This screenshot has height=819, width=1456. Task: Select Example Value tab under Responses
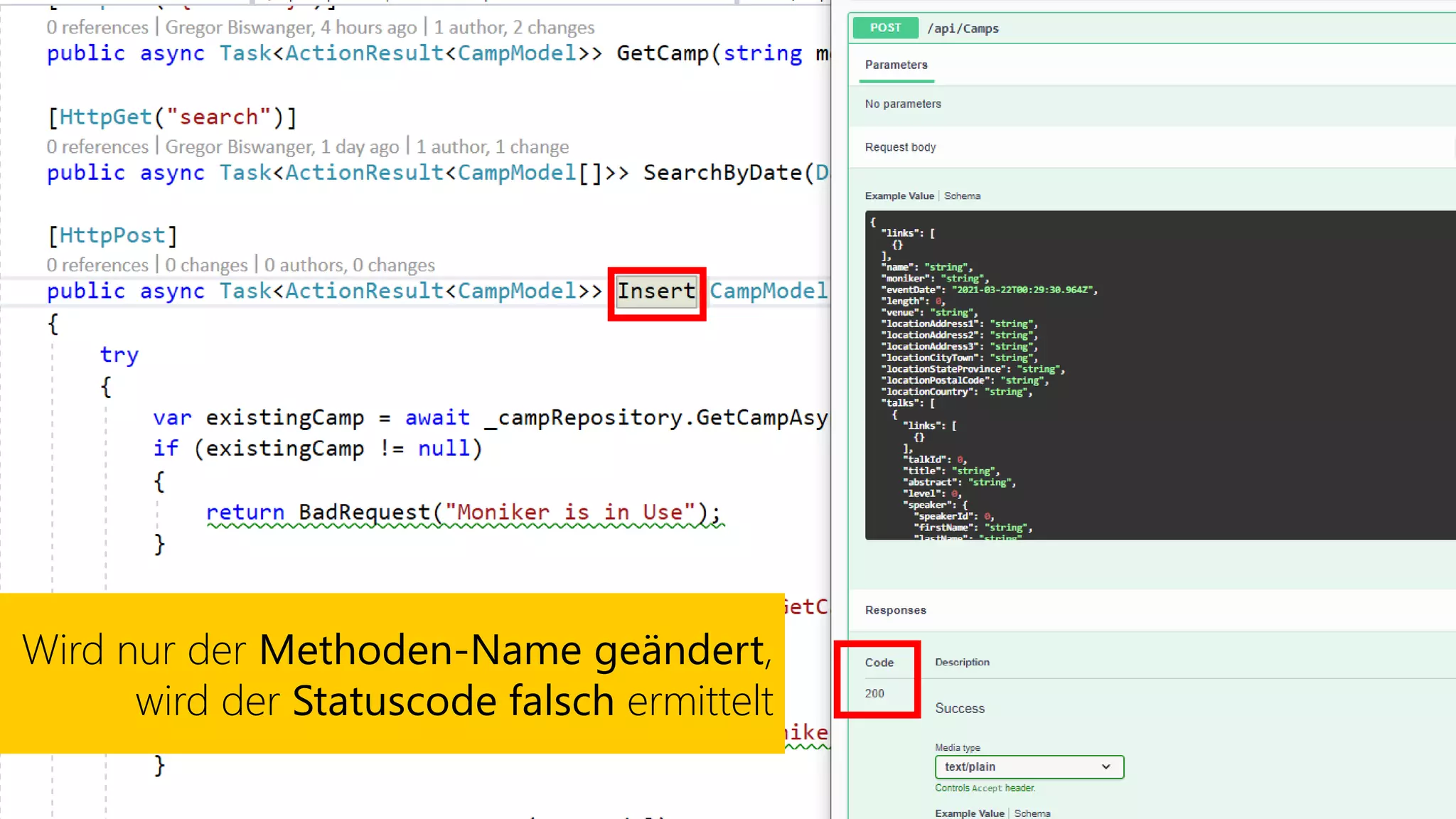tap(969, 813)
